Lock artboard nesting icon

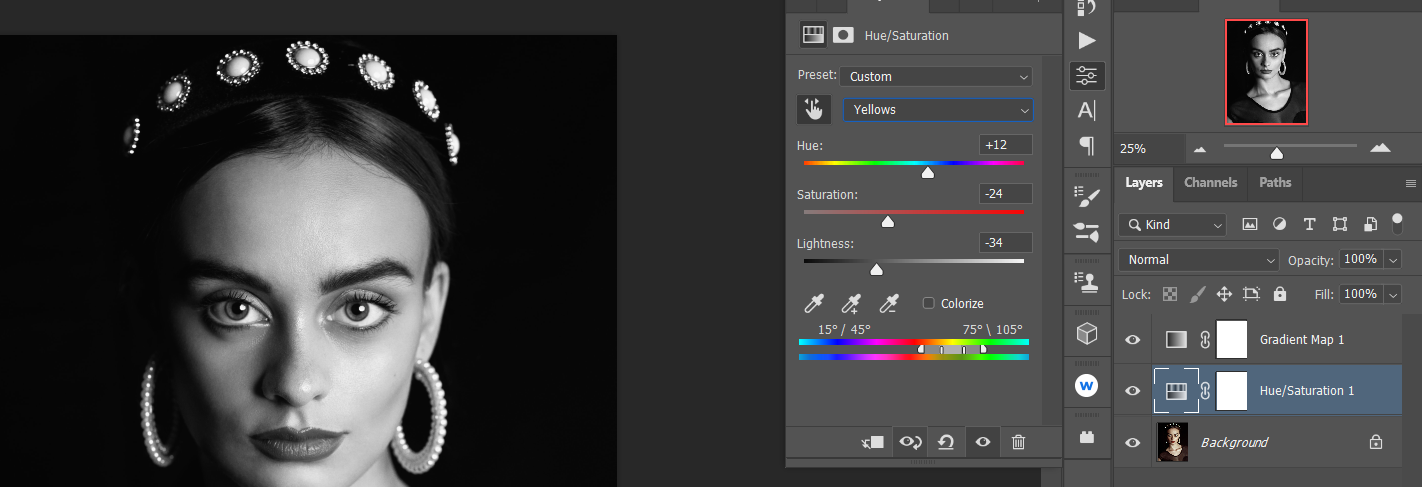[1251, 294]
